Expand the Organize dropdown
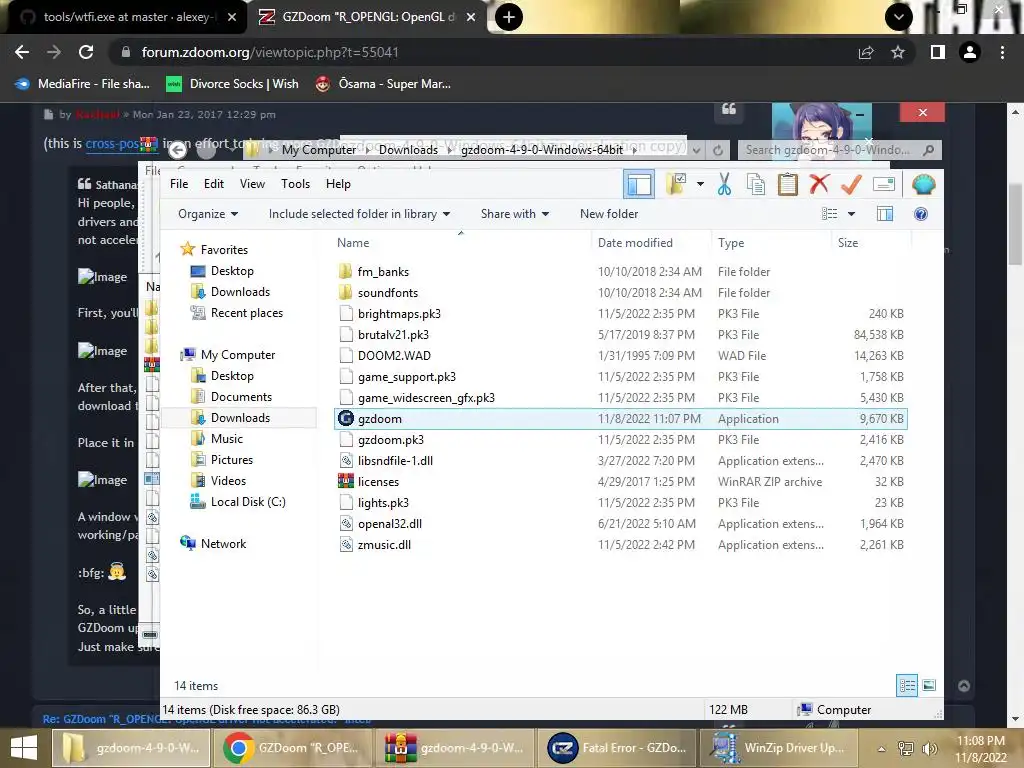The width and height of the screenshot is (1024, 768). pos(208,214)
